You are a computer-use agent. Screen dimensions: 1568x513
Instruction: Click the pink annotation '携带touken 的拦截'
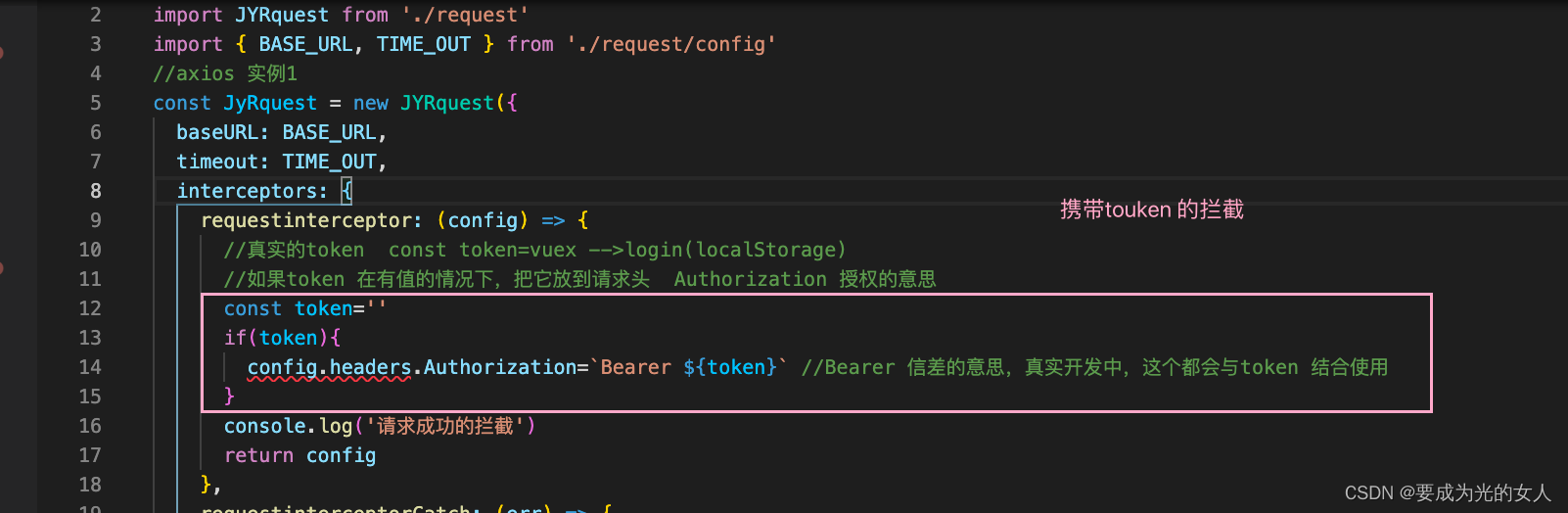click(x=1151, y=210)
